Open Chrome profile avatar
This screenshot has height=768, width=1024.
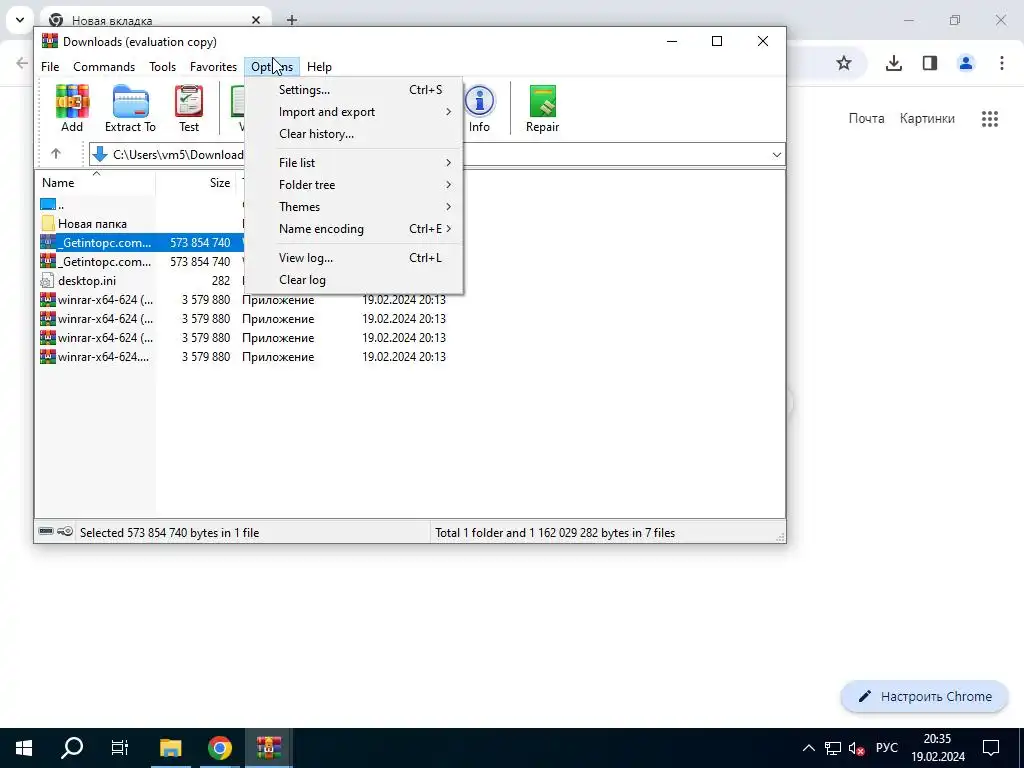point(966,63)
